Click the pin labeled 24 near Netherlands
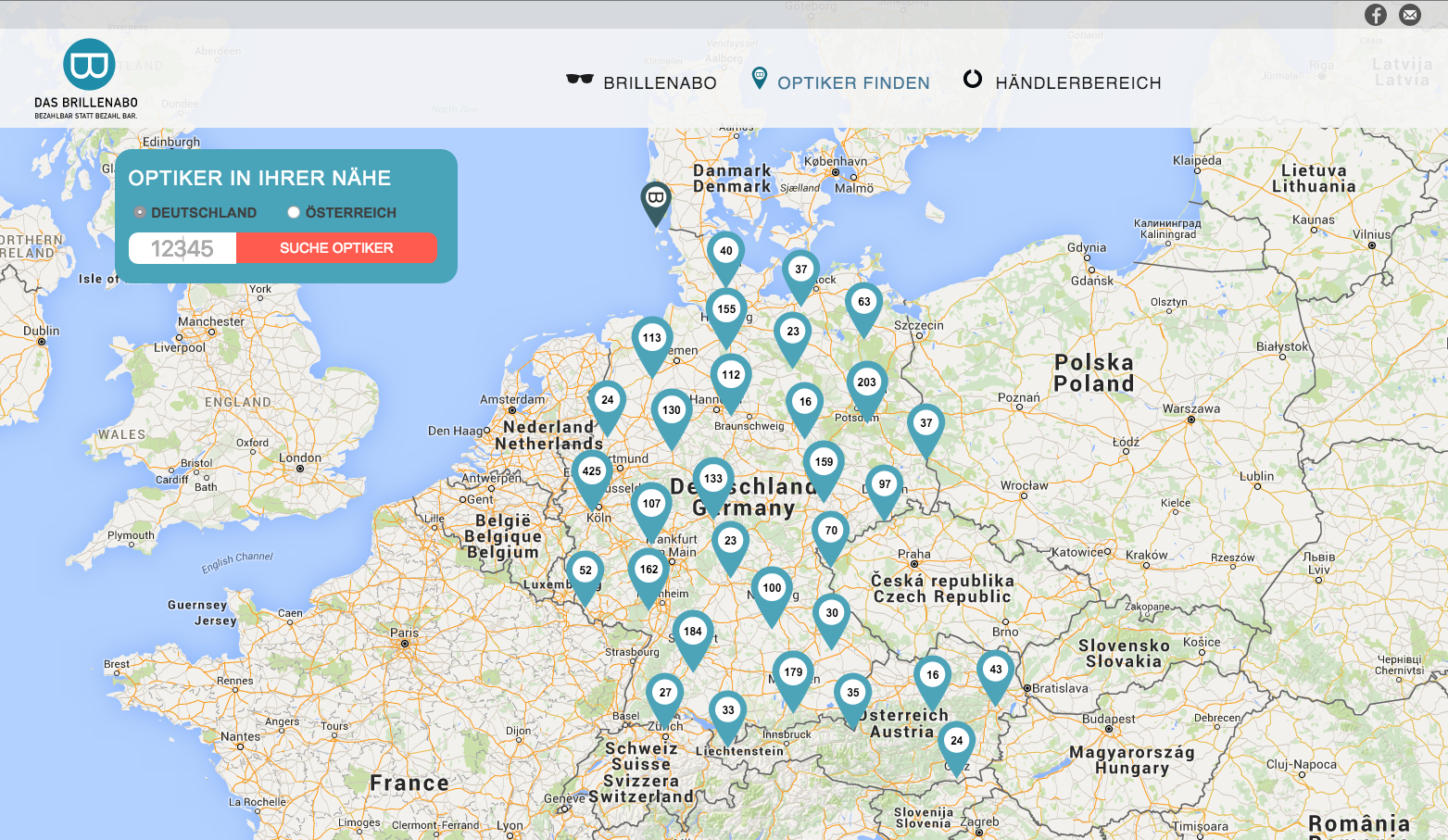1448x840 pixels. [x=608, y=408]
